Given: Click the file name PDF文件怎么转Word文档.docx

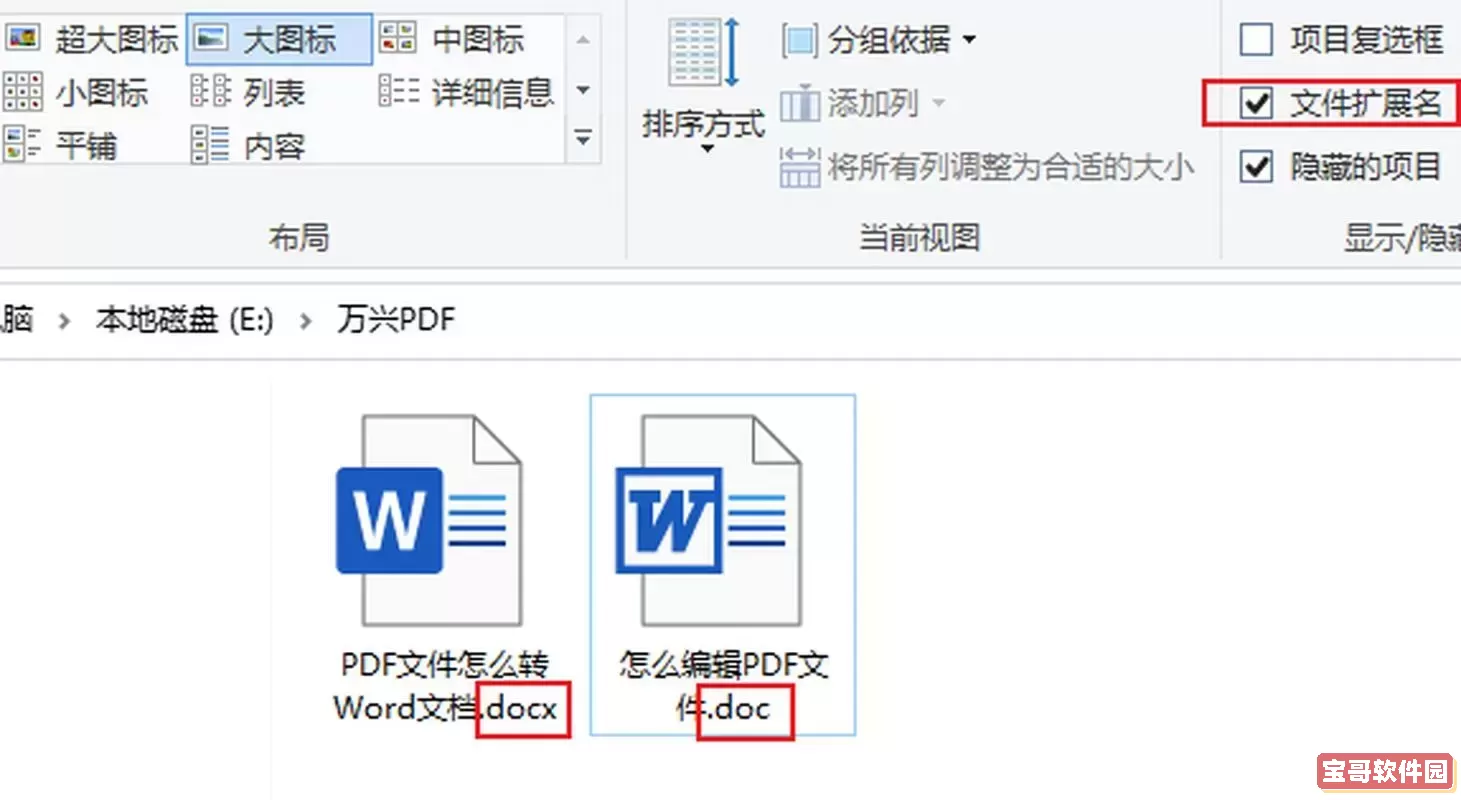Looking at the screenshot, I should point(445,686).
